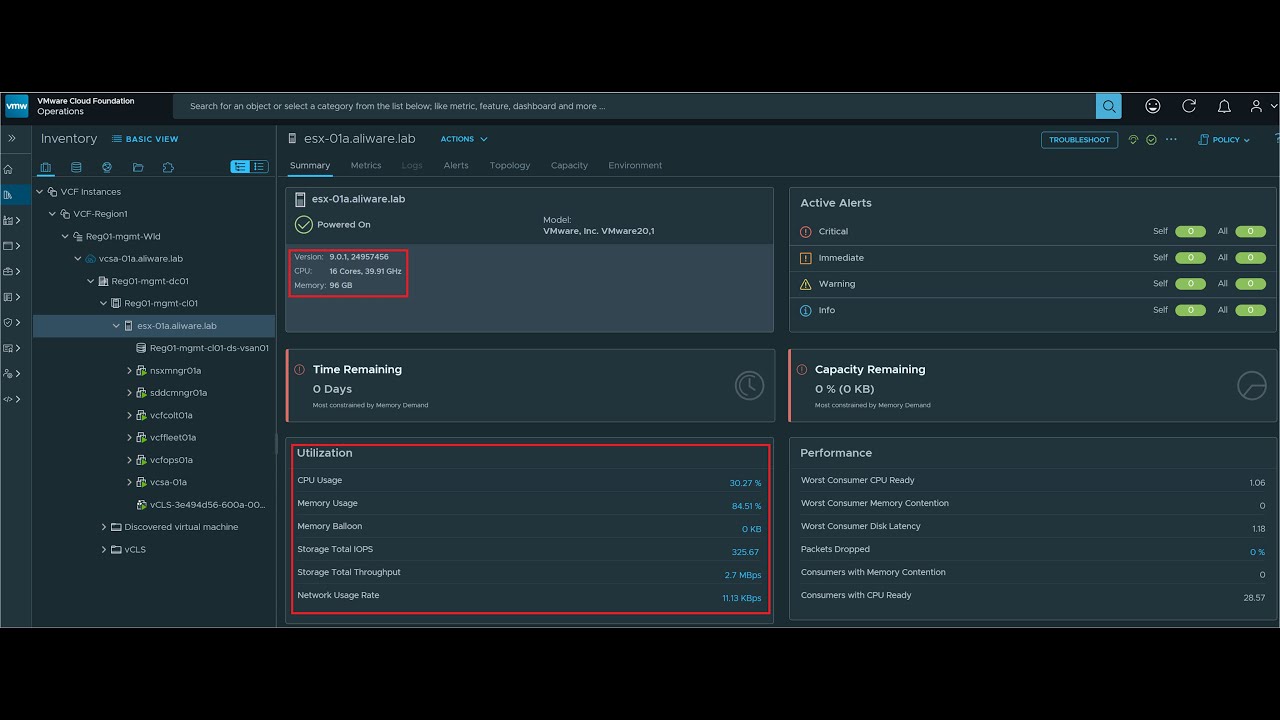The image size is (1280, 720).
Task: Switch to the Capacity tab
Action: click(569, 165)
